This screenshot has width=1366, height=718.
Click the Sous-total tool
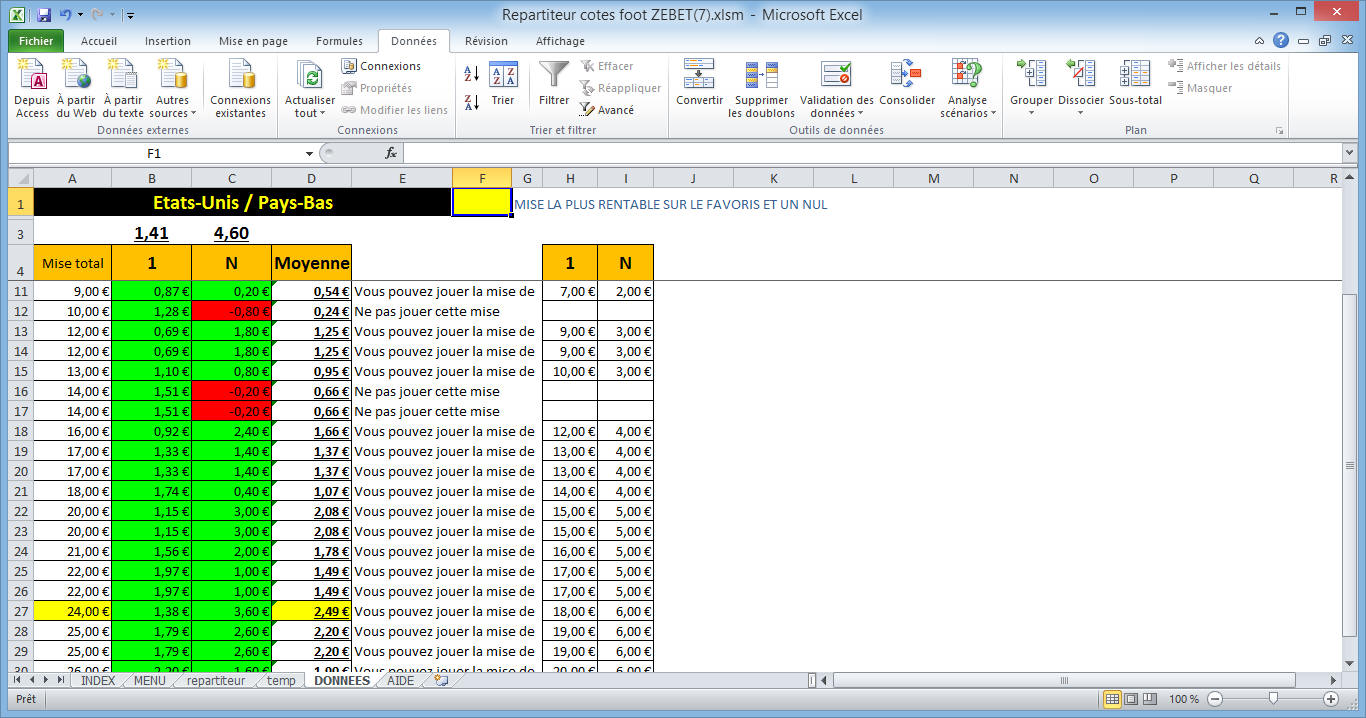1135,85
